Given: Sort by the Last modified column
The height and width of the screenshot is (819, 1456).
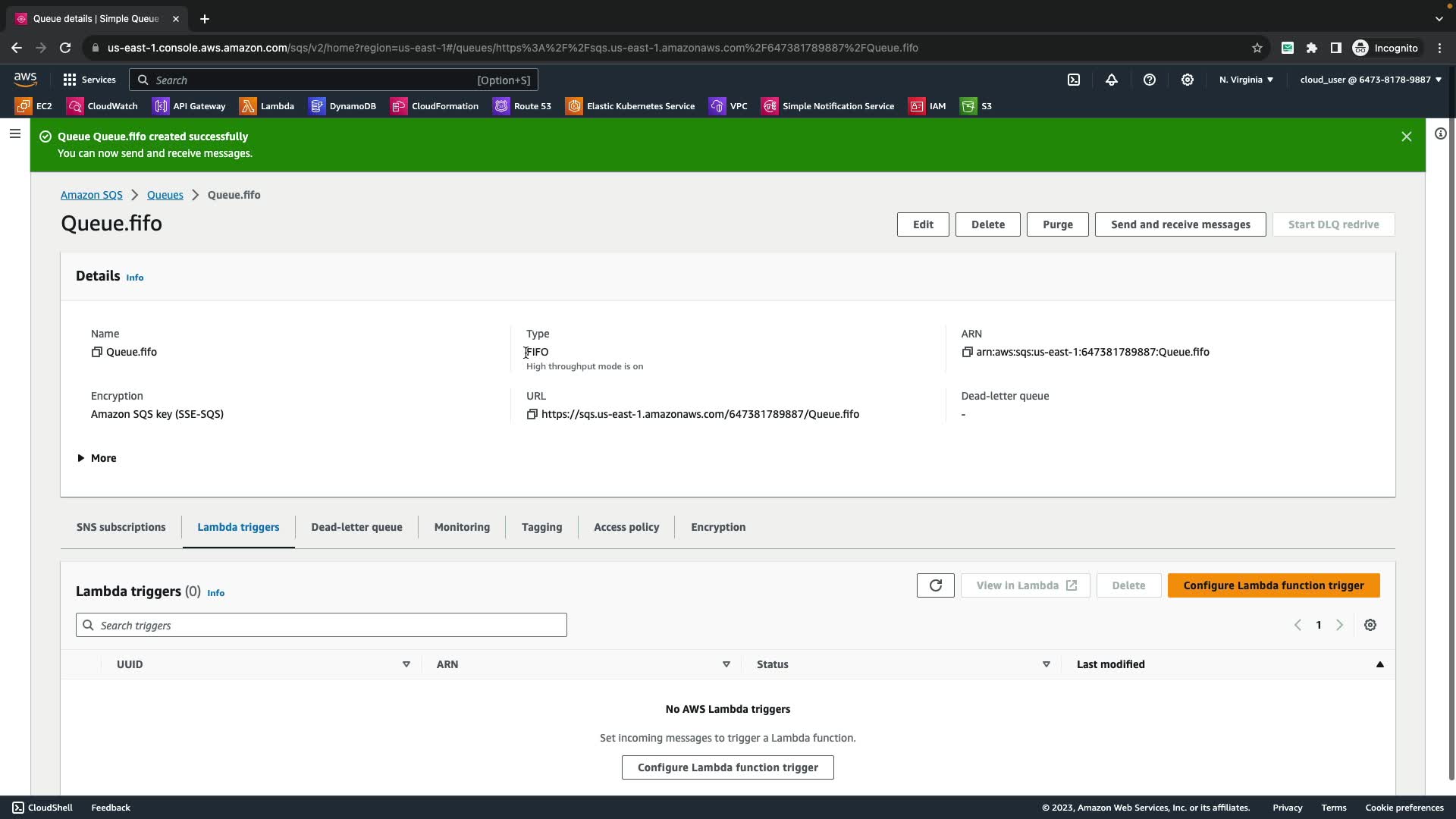Looking at the screenshot, I should tap(1111, 664).
